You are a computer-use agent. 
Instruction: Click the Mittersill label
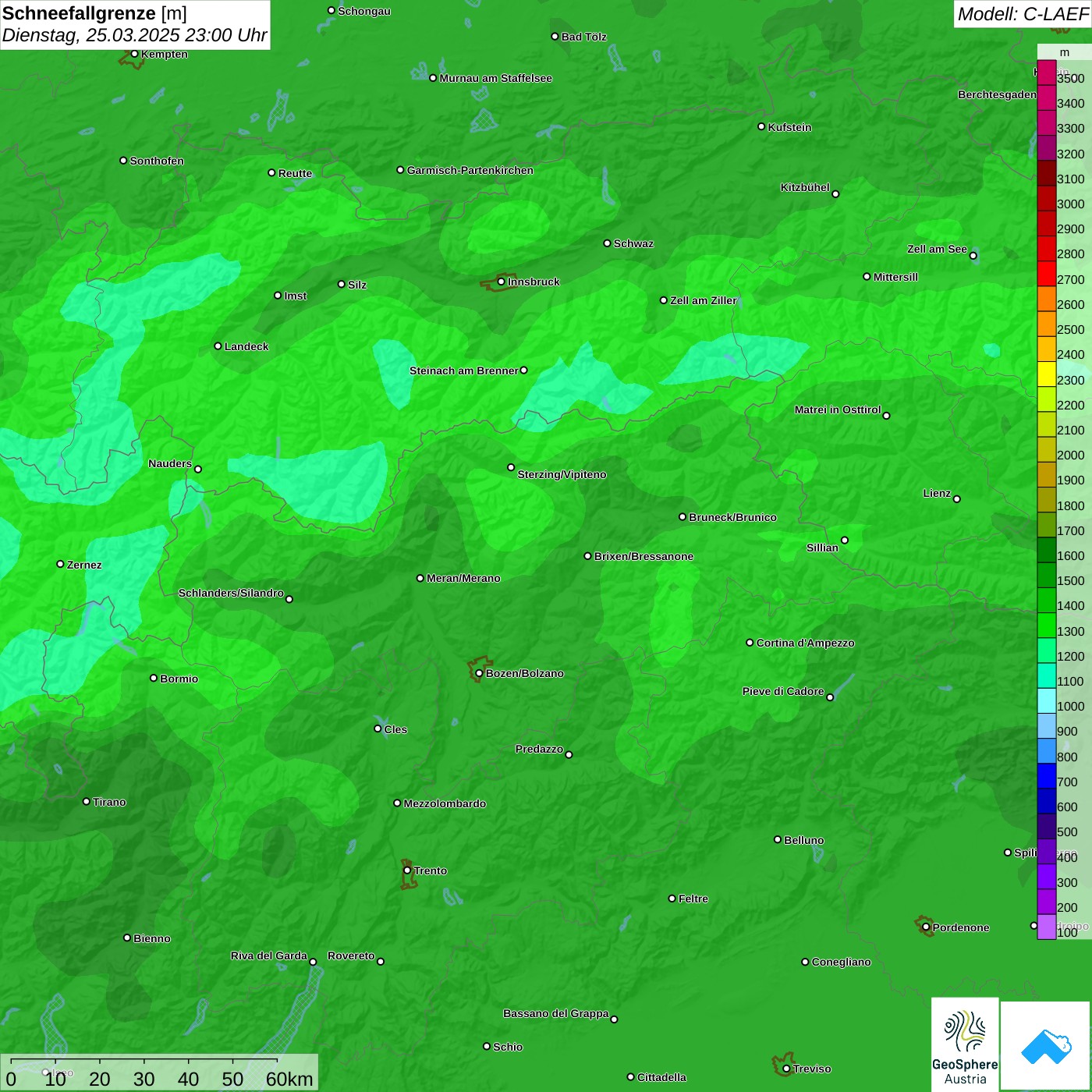895,277
